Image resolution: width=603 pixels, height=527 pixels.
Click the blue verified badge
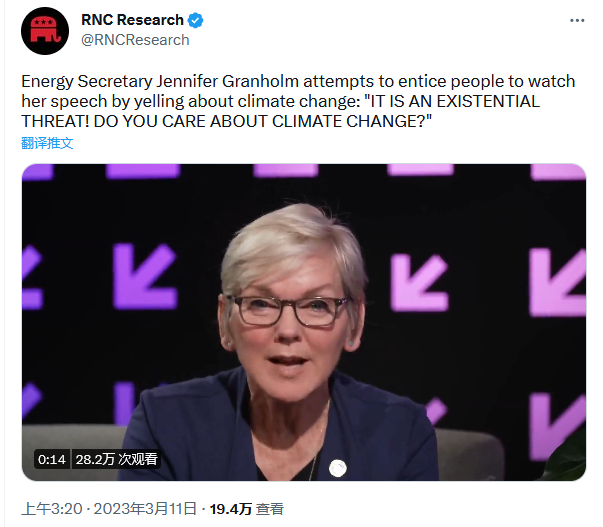pyautogui.click(x=198, y=21)
